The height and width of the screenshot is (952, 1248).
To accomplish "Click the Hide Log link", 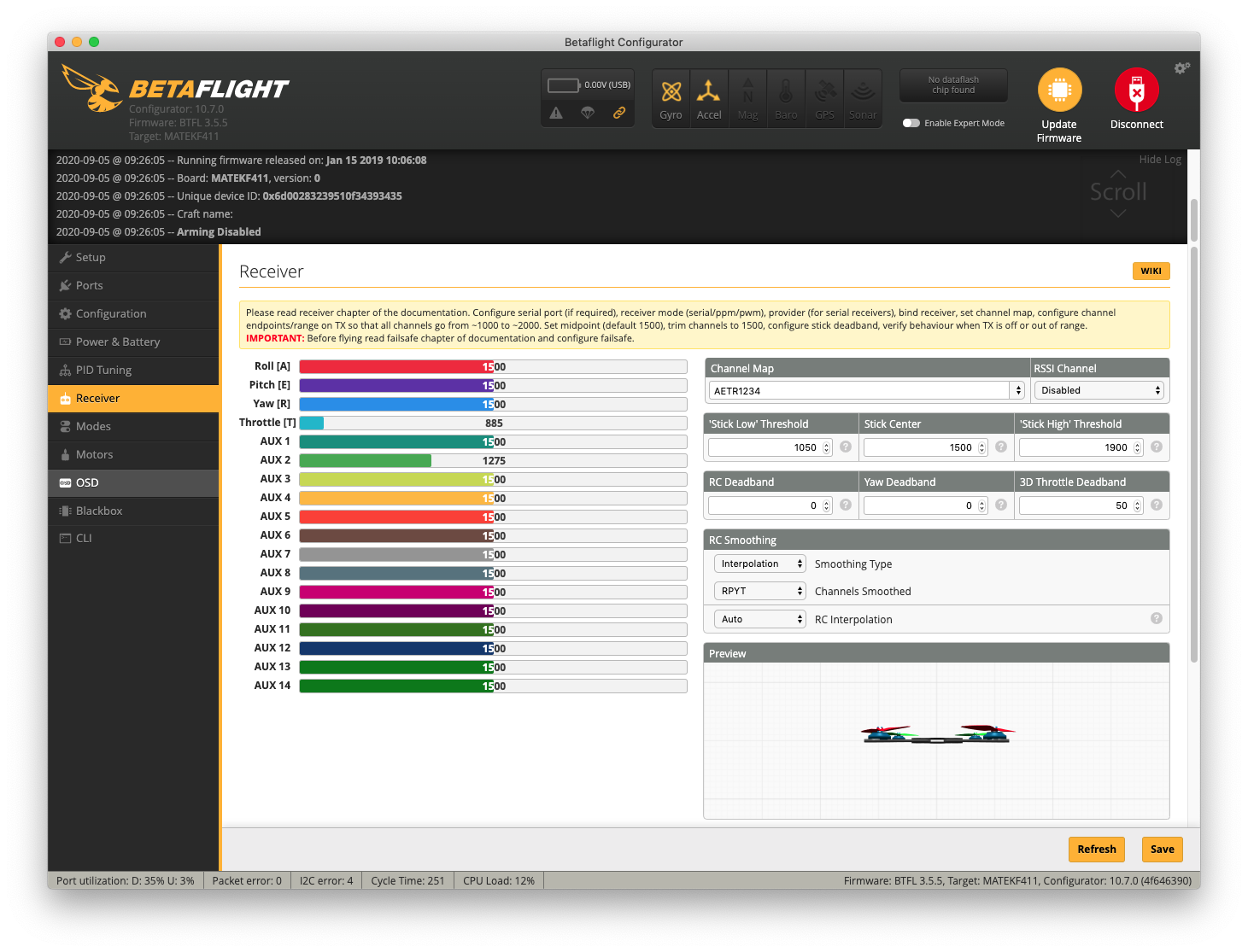I will tap(1160, 159).
